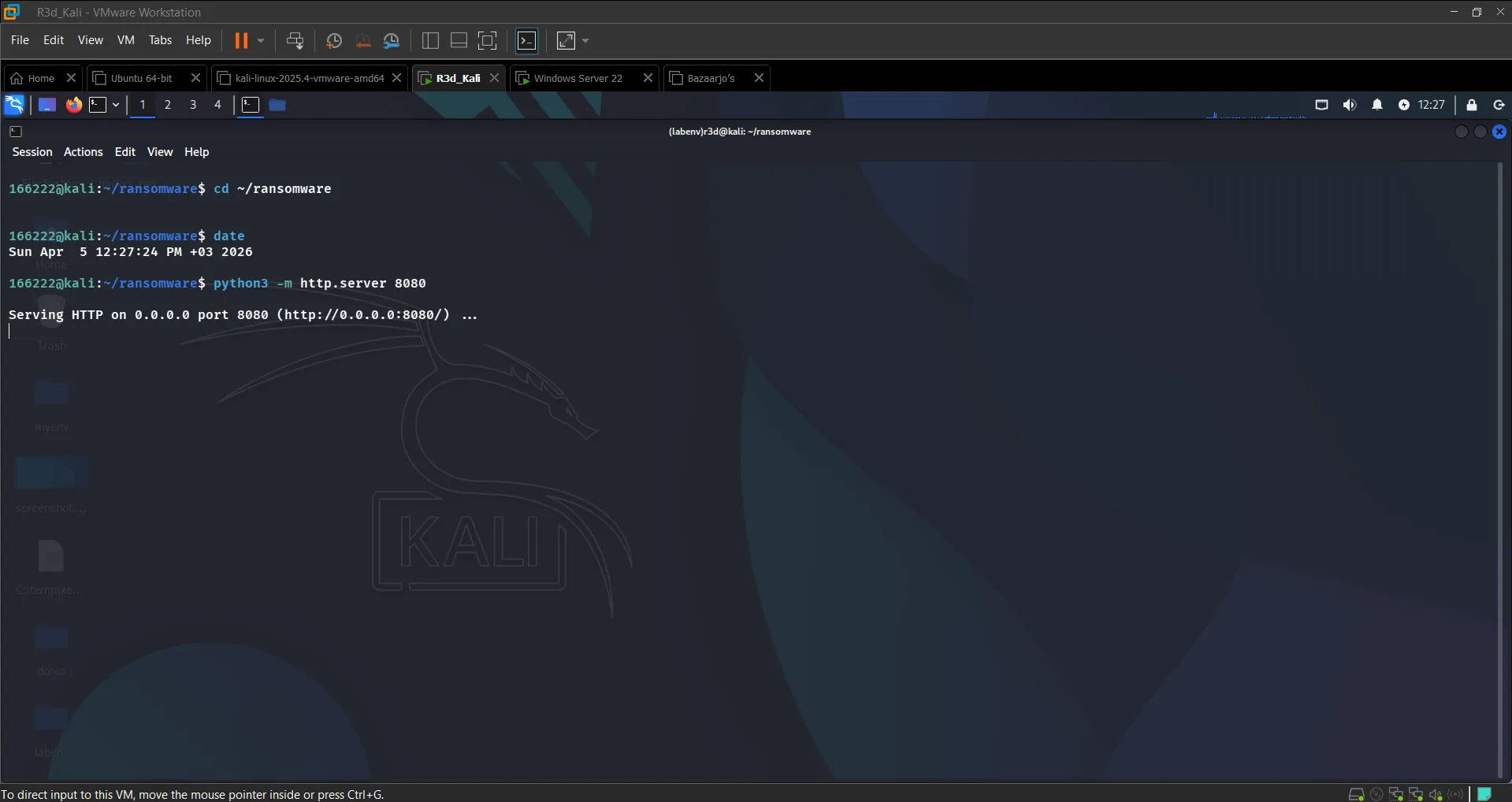Open VMware View menu
Viewport: 1512px width, 802px height.
click(x=91, y=40)
